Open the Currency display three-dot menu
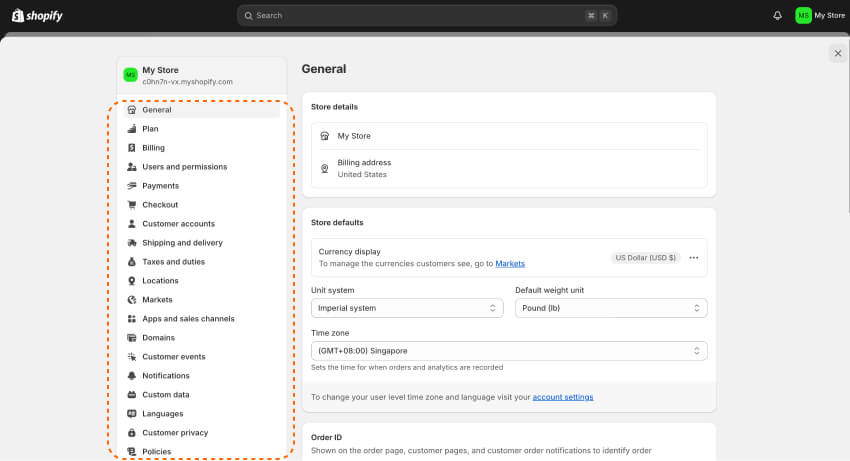The image size is (850, 461). click(x=693, y=258)
